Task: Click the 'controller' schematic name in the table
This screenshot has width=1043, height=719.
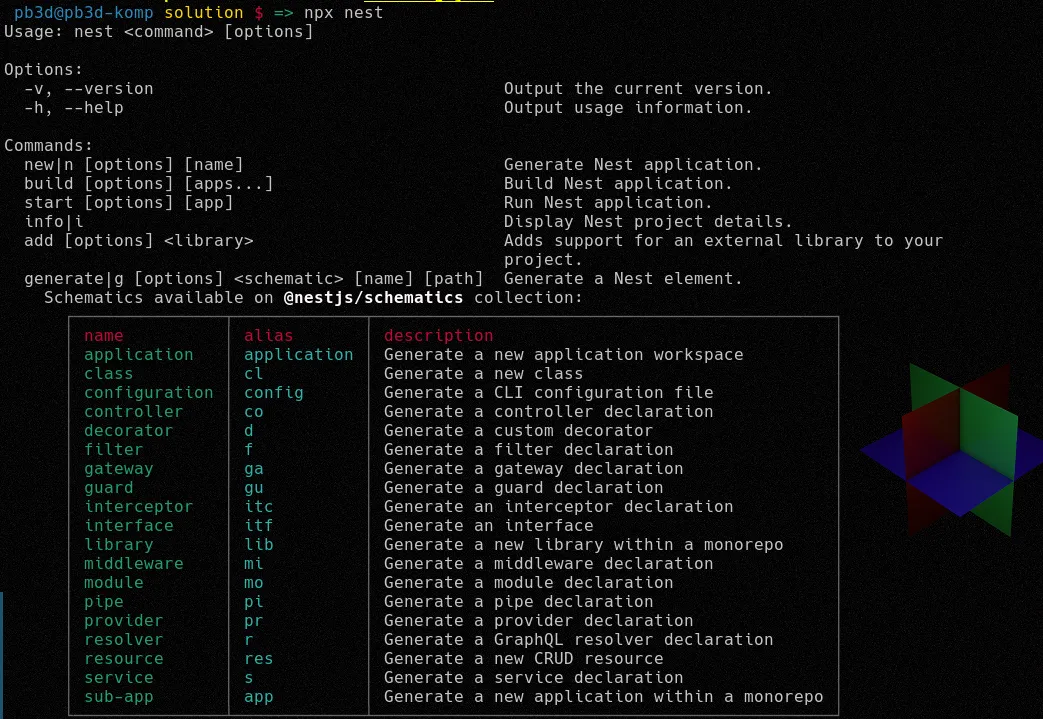Action: click(x=134, y=411)
